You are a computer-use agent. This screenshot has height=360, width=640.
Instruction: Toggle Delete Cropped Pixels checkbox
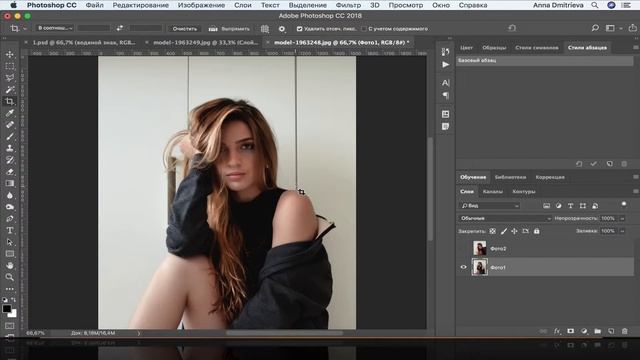point(299,29)
